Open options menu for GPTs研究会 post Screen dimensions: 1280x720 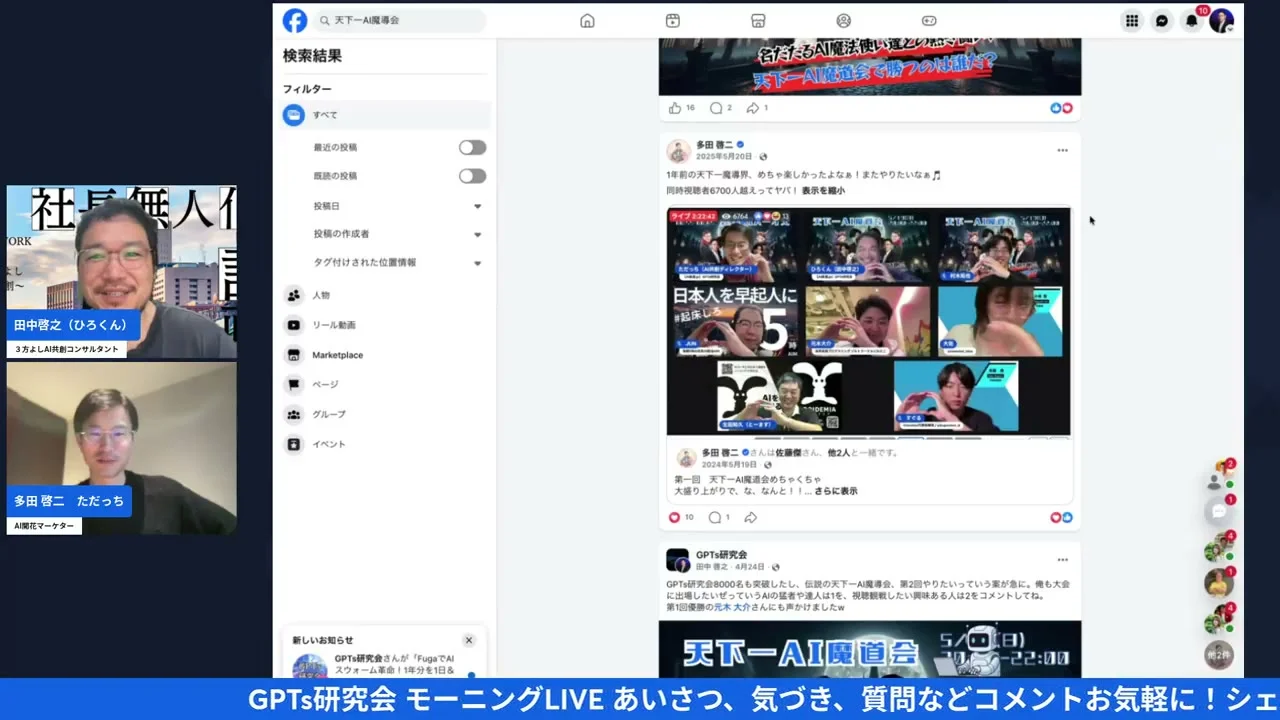1062,560
